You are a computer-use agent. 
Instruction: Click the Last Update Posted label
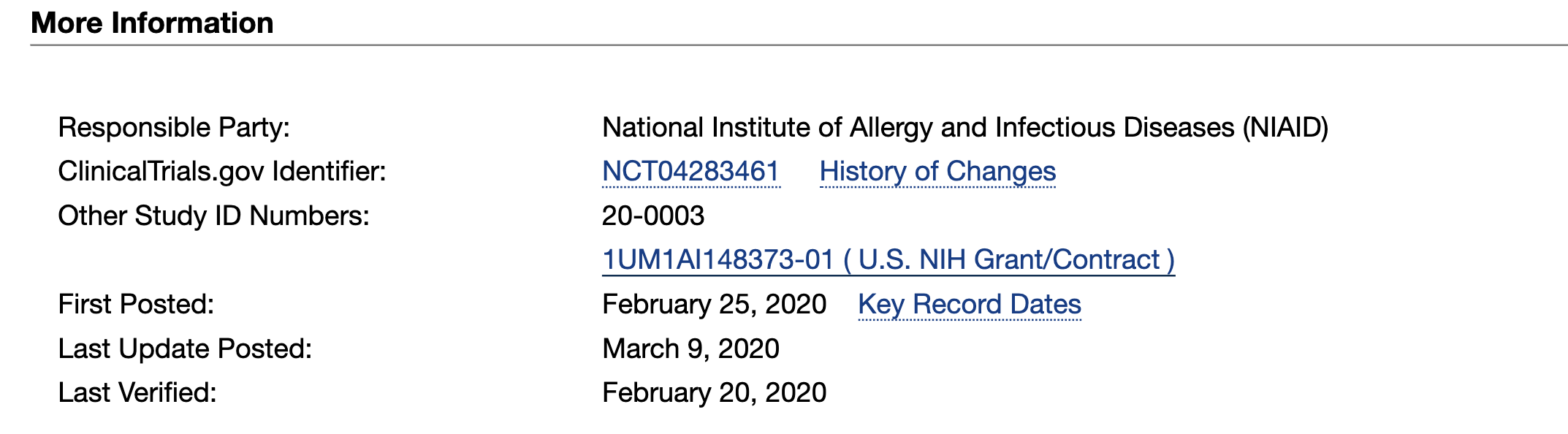(x=185, y=349)
